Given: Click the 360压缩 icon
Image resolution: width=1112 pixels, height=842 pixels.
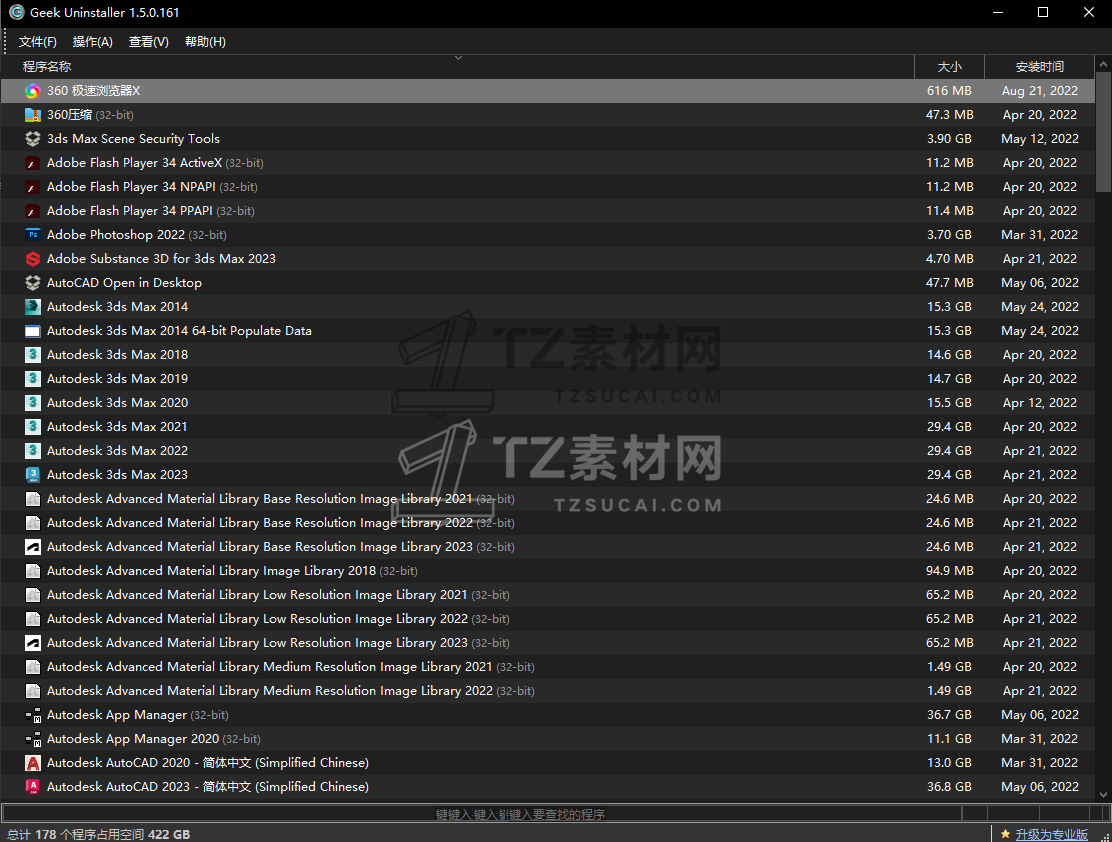Looking at the screenshot, I should pyautogui.click(x=33, y=115).
